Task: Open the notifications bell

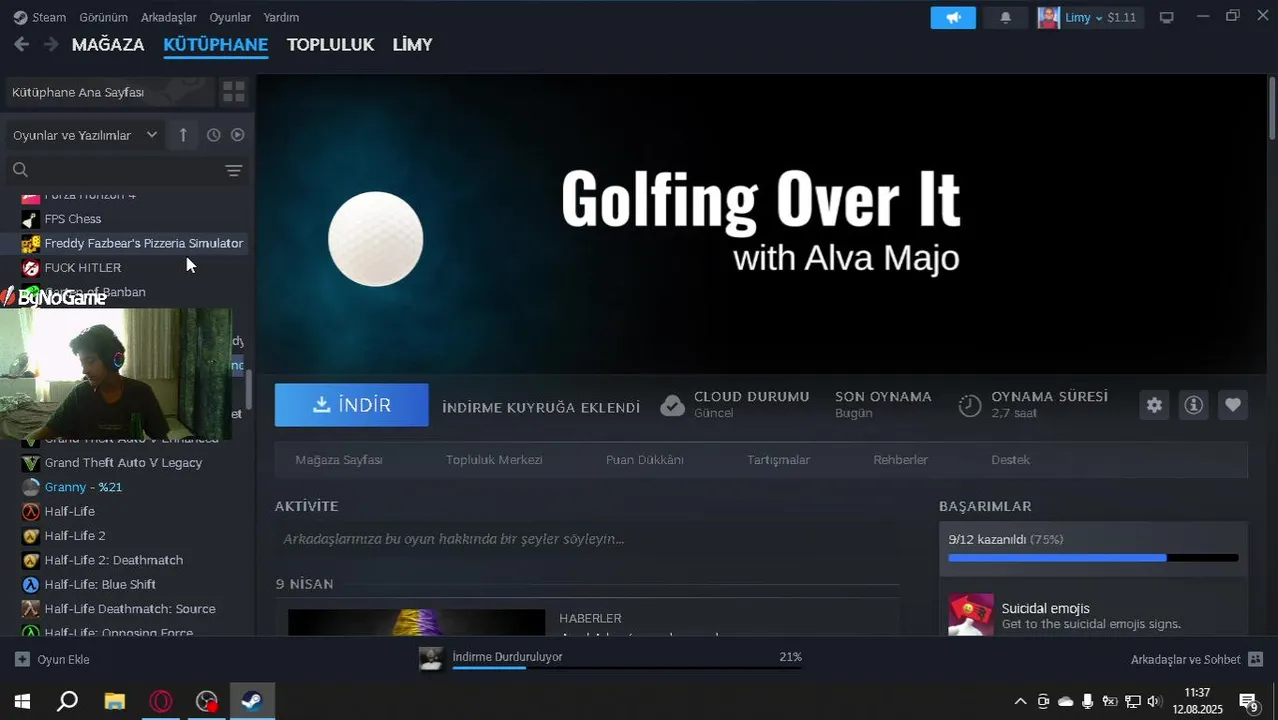Action: point(1005,17)
